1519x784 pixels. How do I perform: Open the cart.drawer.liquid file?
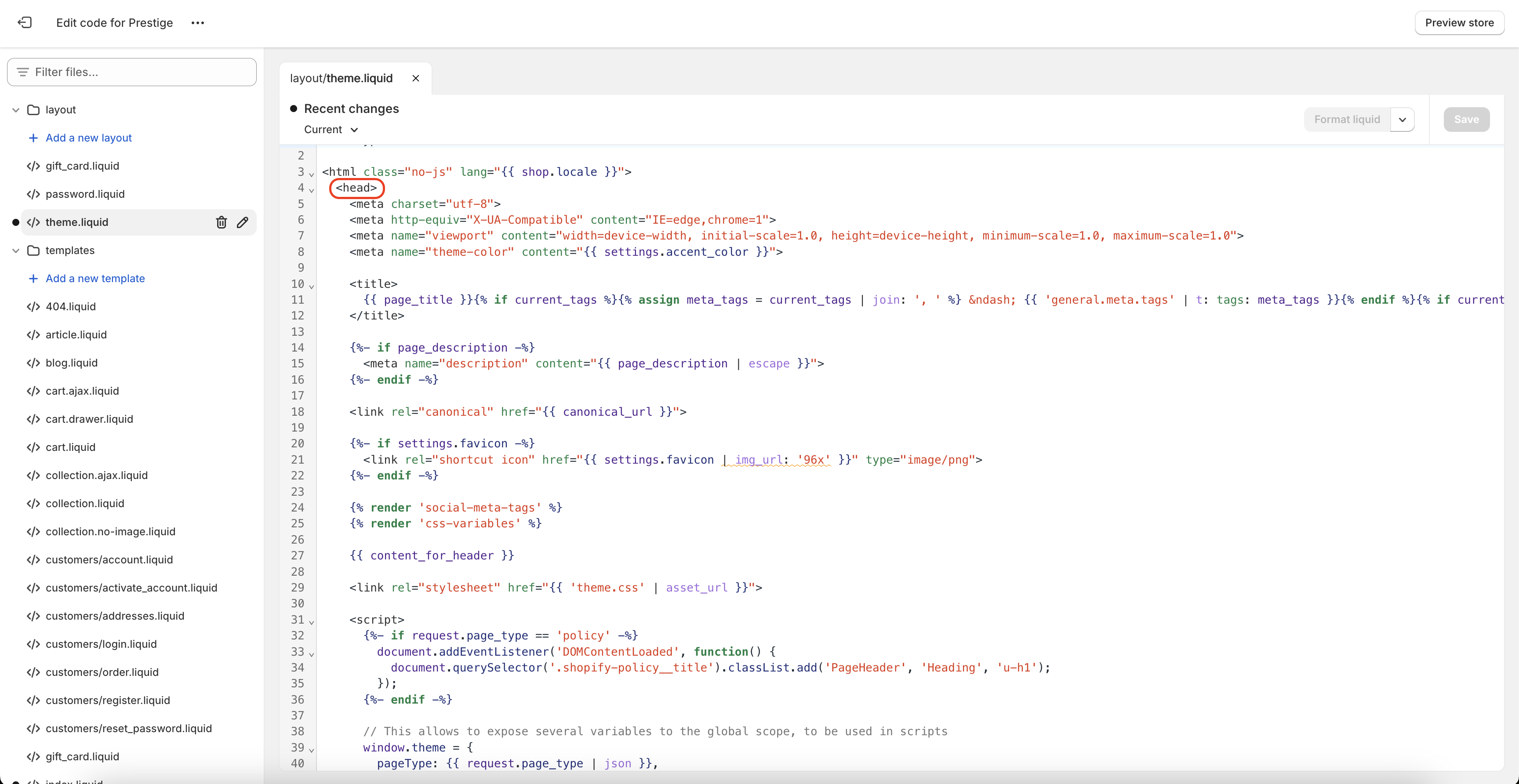pos(90,419)
